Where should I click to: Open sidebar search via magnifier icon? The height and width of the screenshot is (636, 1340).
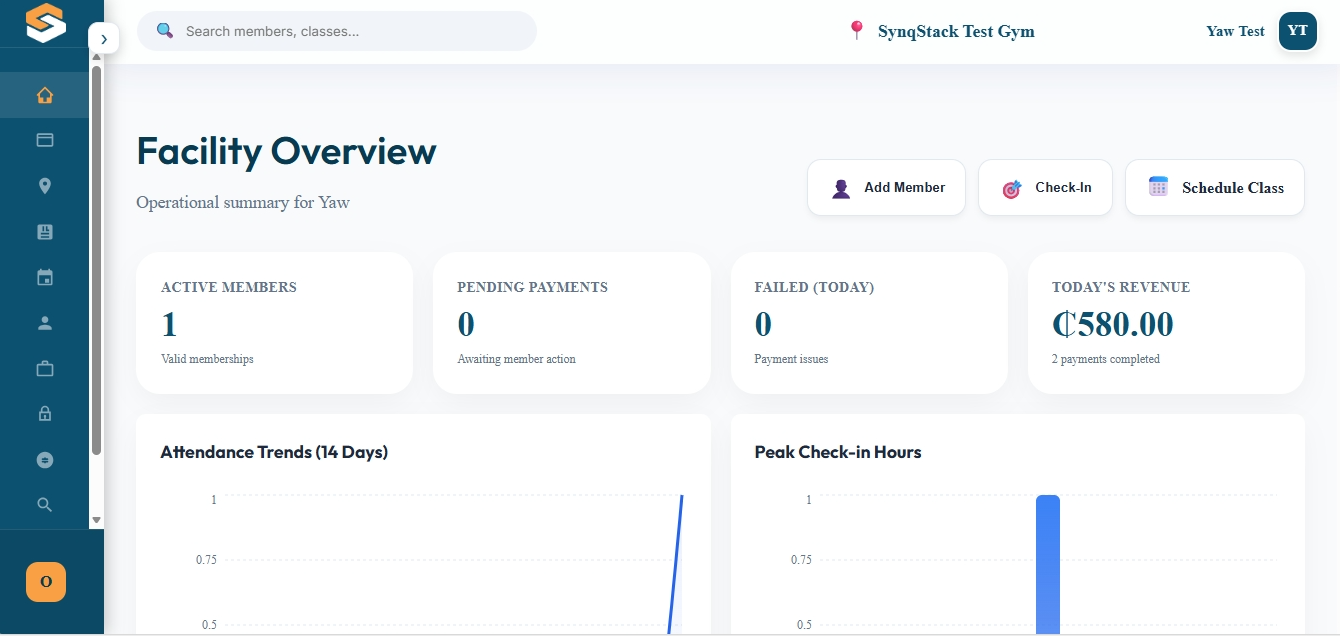44,504
